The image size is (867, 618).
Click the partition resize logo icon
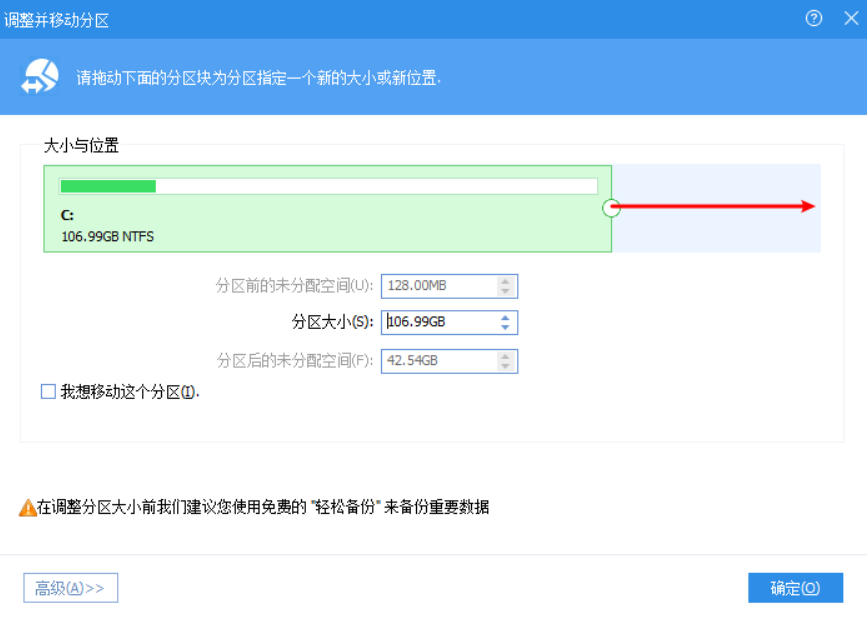(40, 77)
